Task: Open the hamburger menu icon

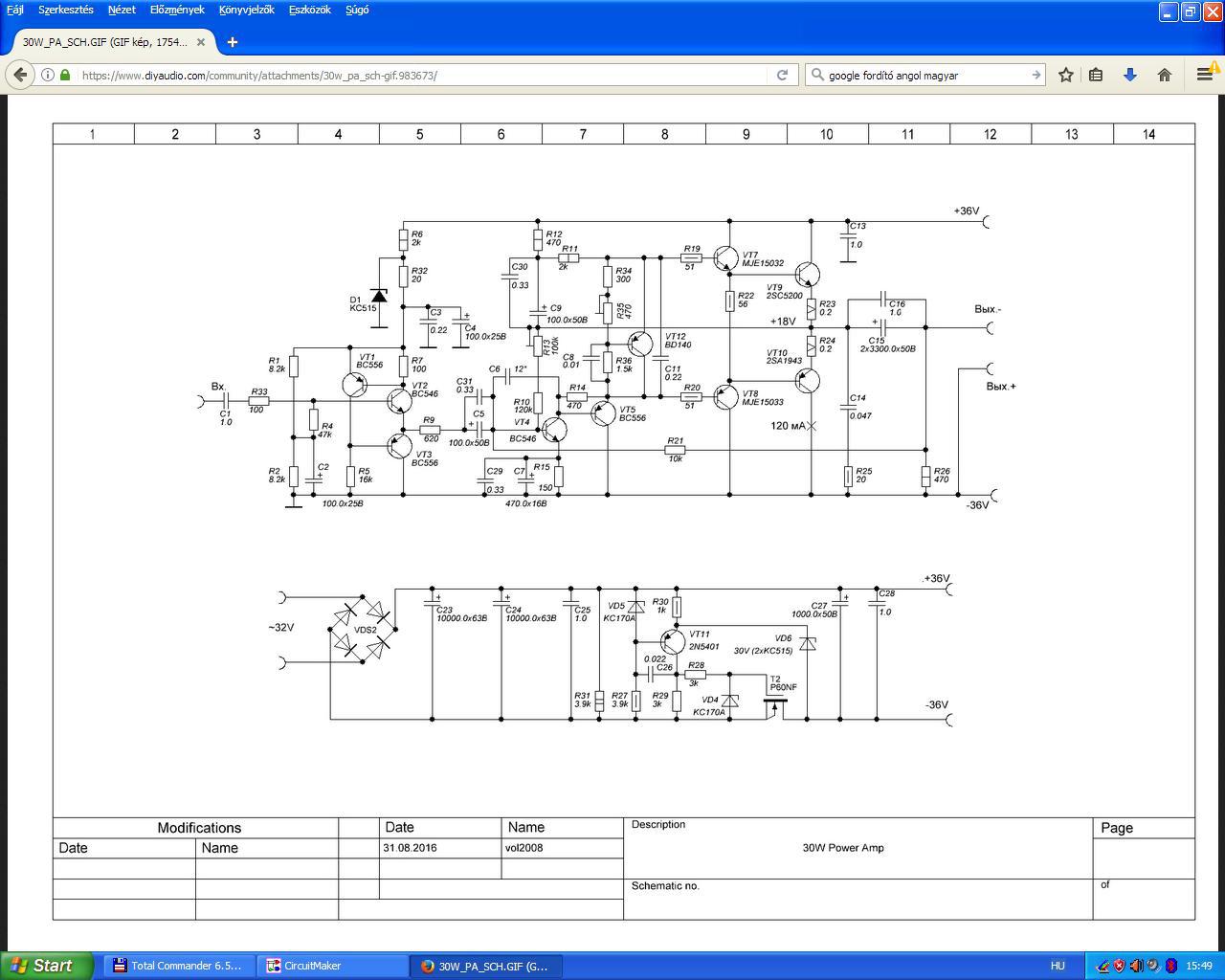Action: click(1205, 75)
